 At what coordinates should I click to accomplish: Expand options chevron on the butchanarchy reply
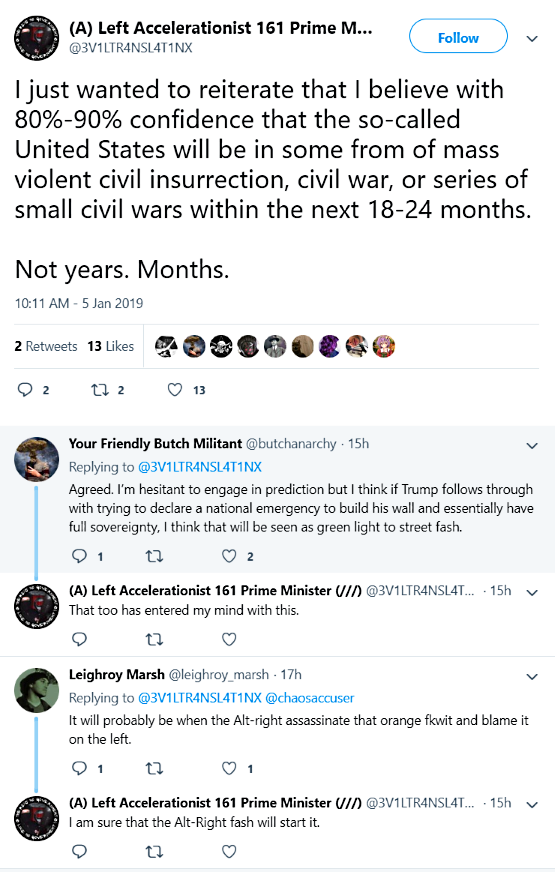pyautogui.click(x=532, y=445)
